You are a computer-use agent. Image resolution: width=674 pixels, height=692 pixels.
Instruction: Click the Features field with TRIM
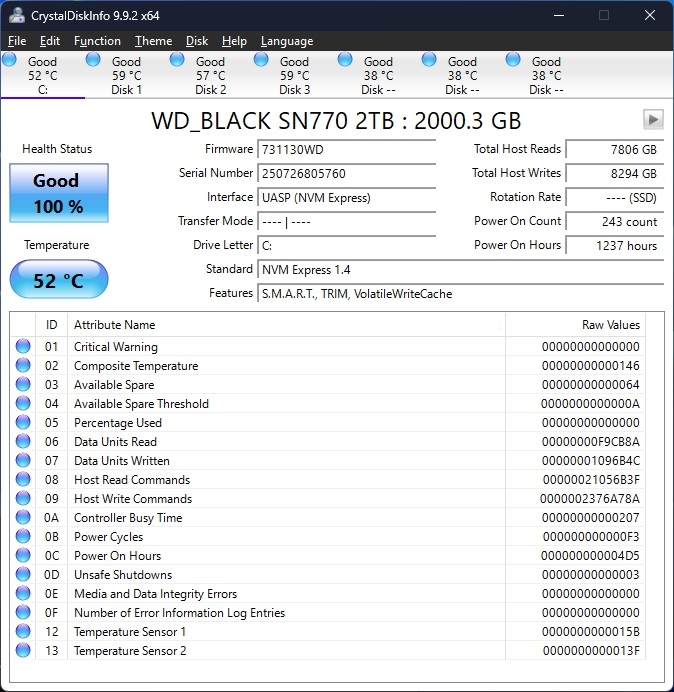tap(461, 293)
